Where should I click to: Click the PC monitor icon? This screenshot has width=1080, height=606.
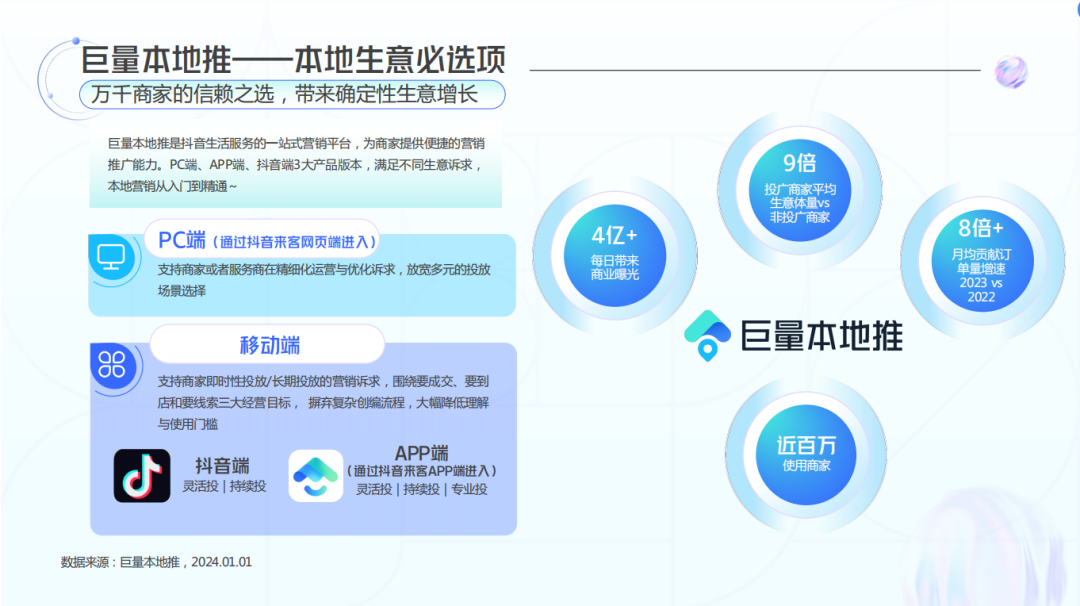click(x=111, y=258)
